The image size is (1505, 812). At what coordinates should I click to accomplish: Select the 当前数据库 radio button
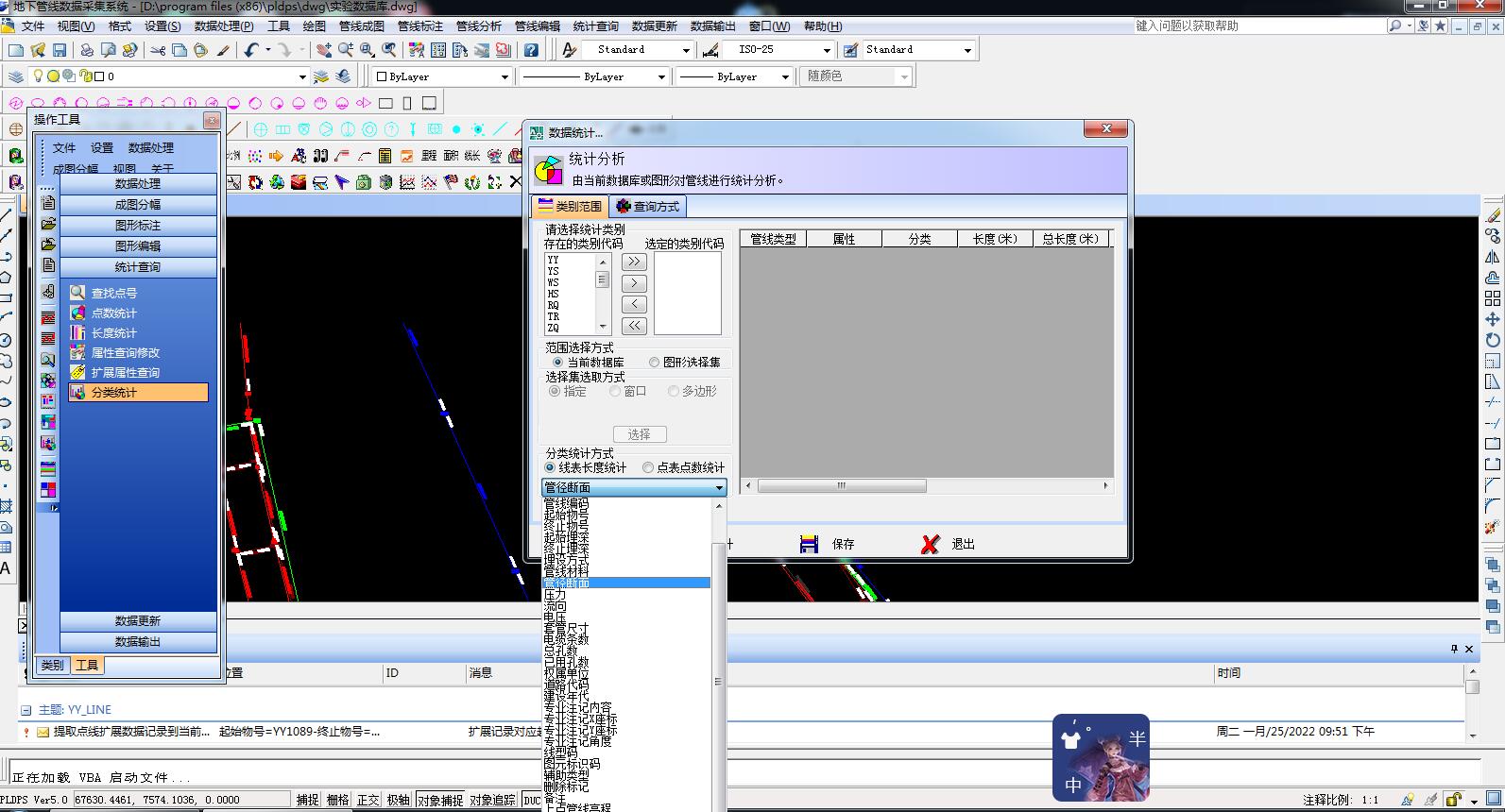coord(557,363)
